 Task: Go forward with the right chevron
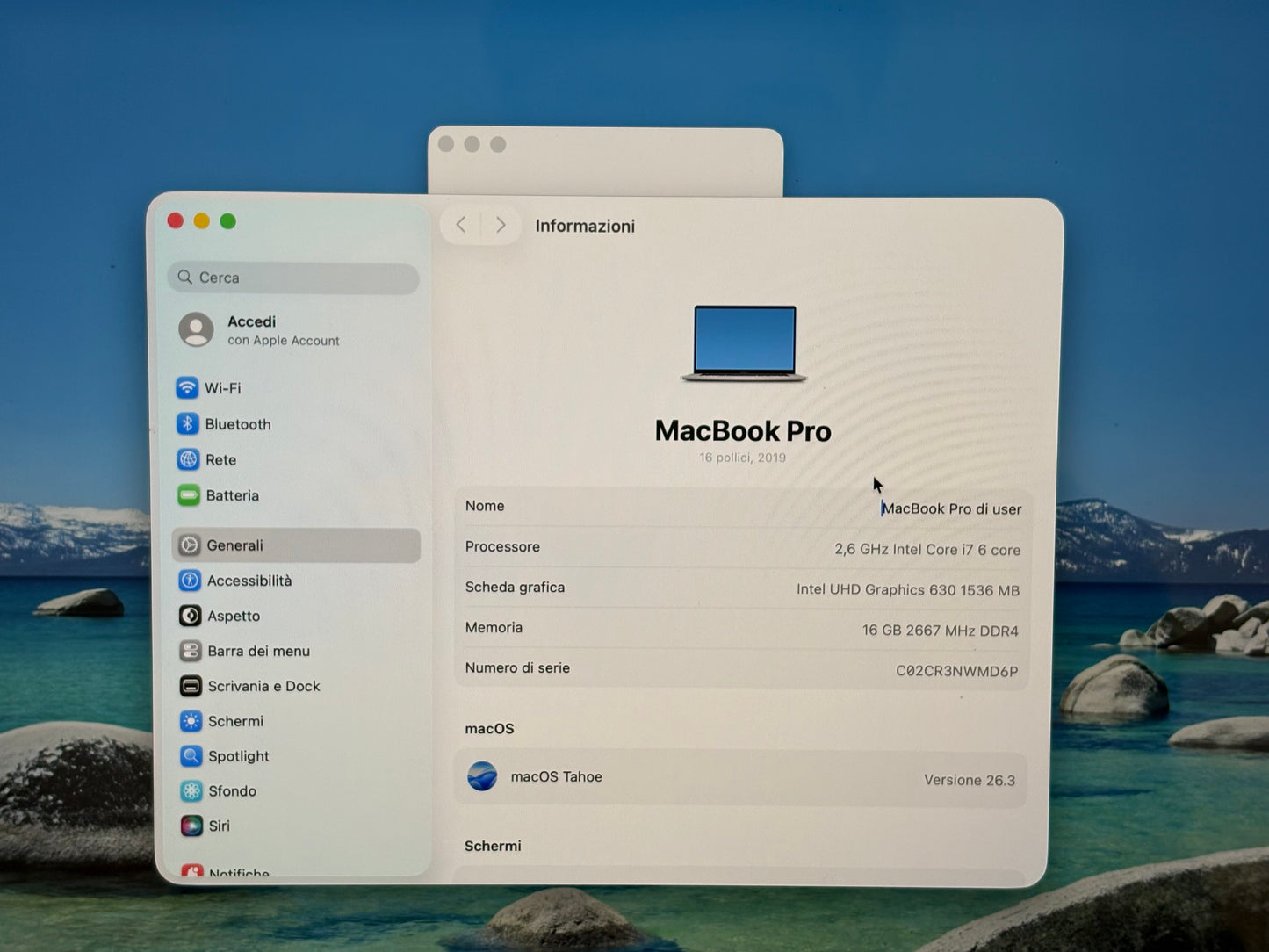(501, 225)
